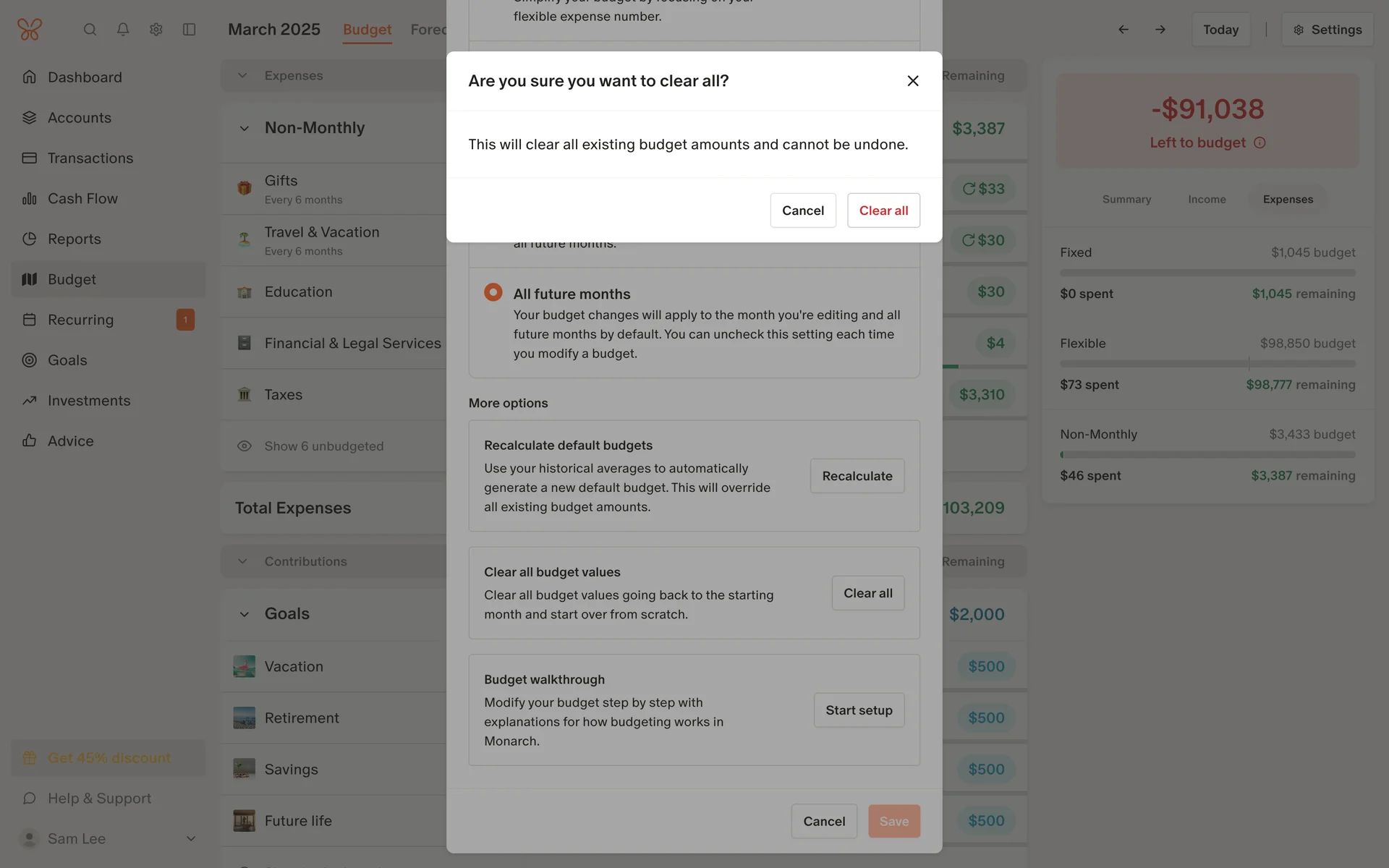The height and width of the screenshot is (868, 1389).
Task: Open search with the magnifier icon
Action: (90, 30)
